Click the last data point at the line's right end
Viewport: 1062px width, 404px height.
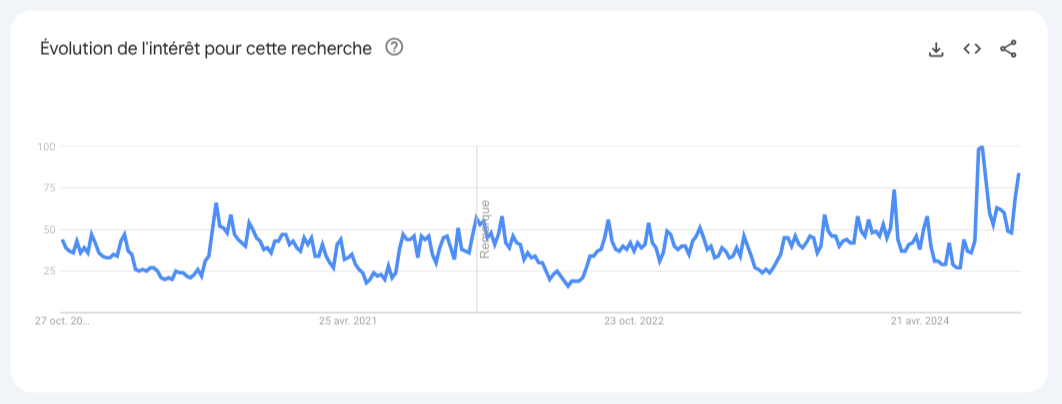coord(1019,174)
